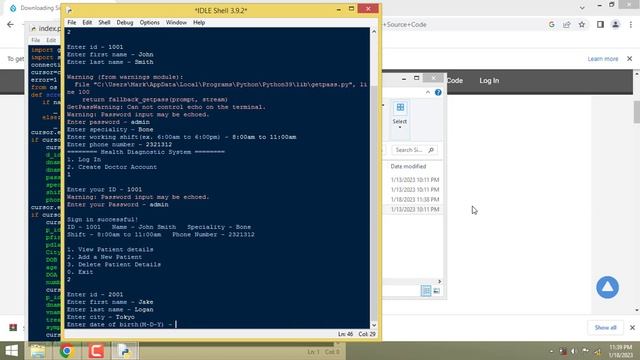Show hidden system tray icons
The width and height of the screenshot is (640, 360).
click(551, 351)
